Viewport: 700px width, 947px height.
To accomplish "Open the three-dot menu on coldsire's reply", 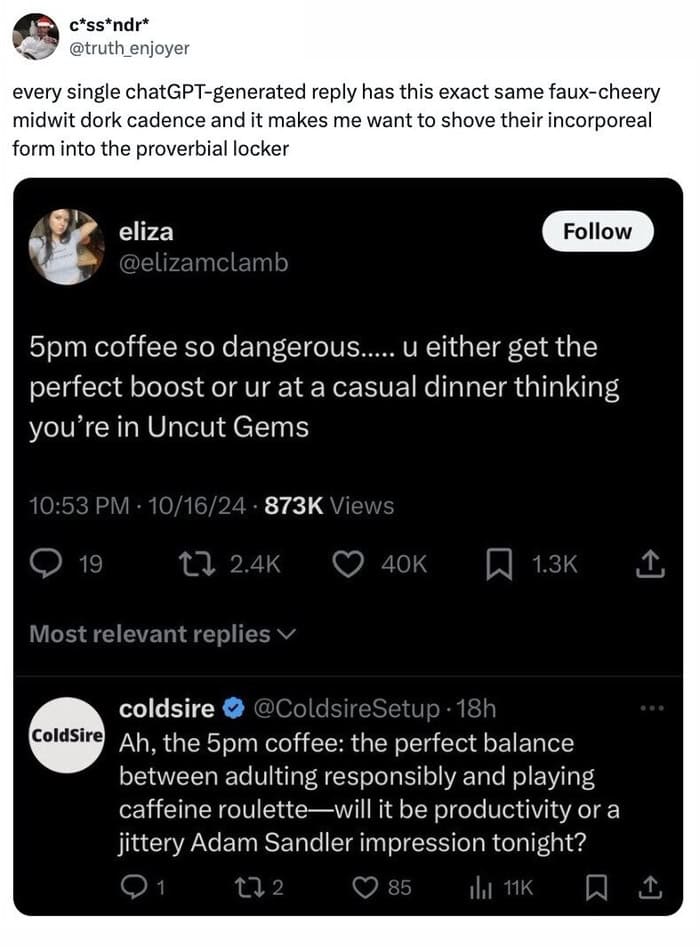I will [x=651, y=707].
